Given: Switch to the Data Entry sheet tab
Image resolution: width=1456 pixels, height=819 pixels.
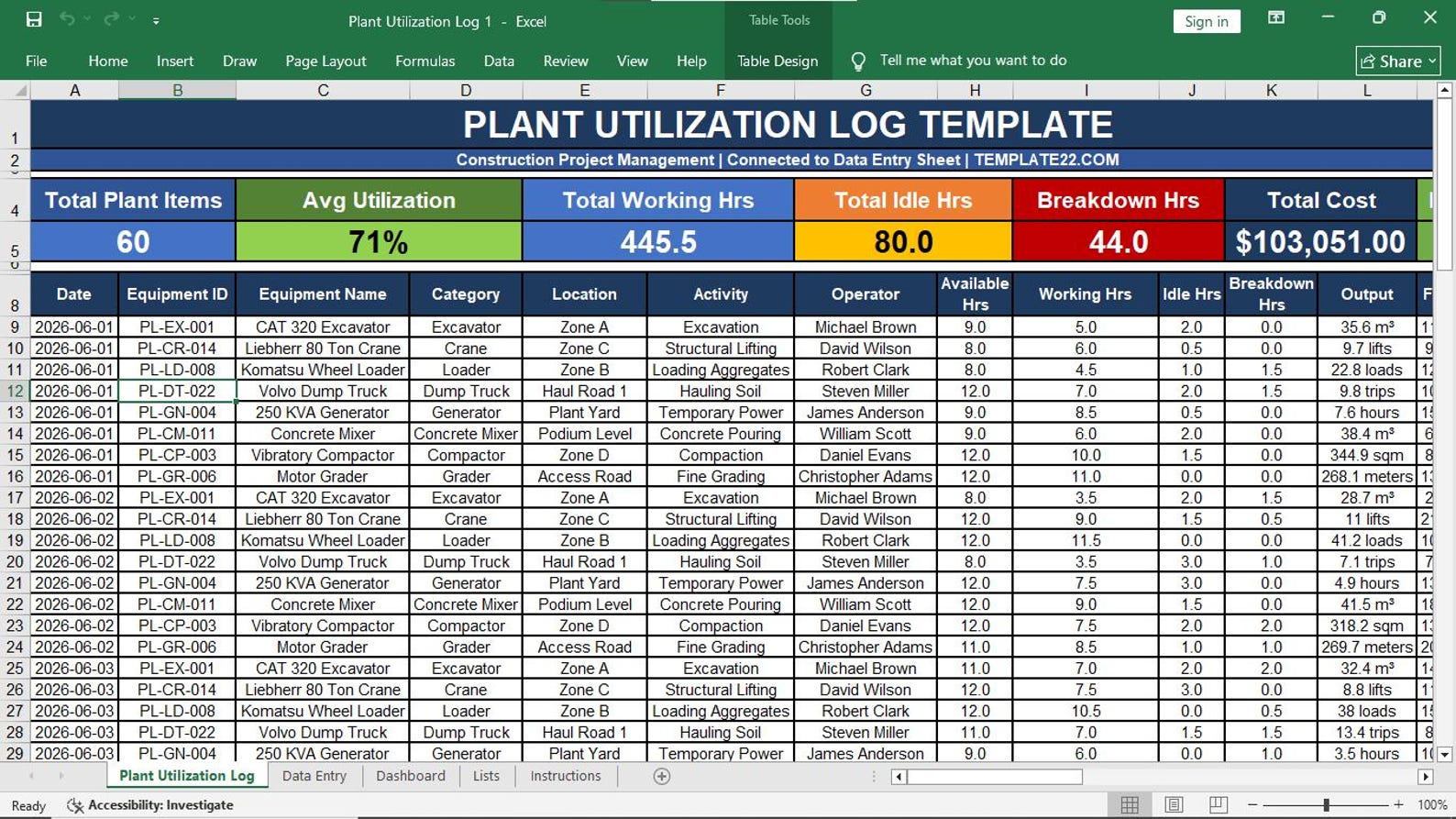Looking at the screenshot, I should 314,776.
